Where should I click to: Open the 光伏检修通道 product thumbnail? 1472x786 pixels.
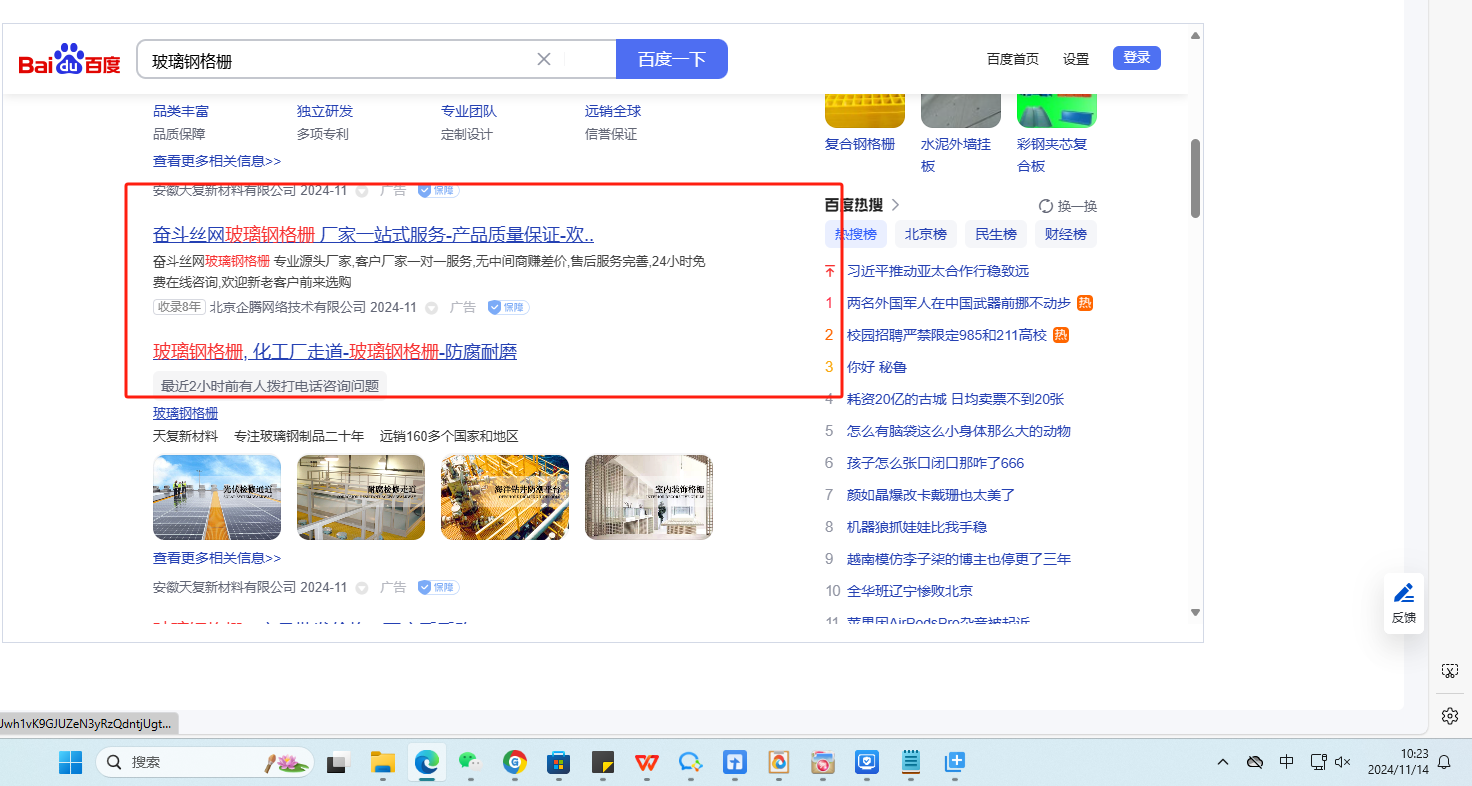coord(217,497)
